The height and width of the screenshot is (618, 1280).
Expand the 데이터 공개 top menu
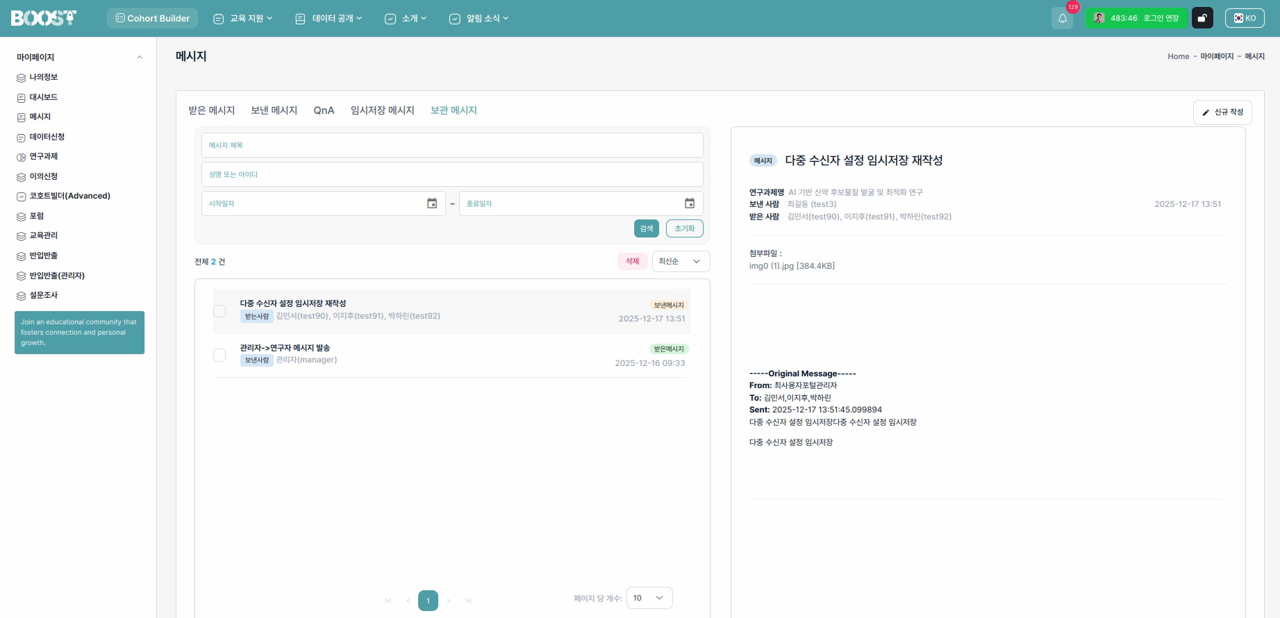(x=328, y=18)
